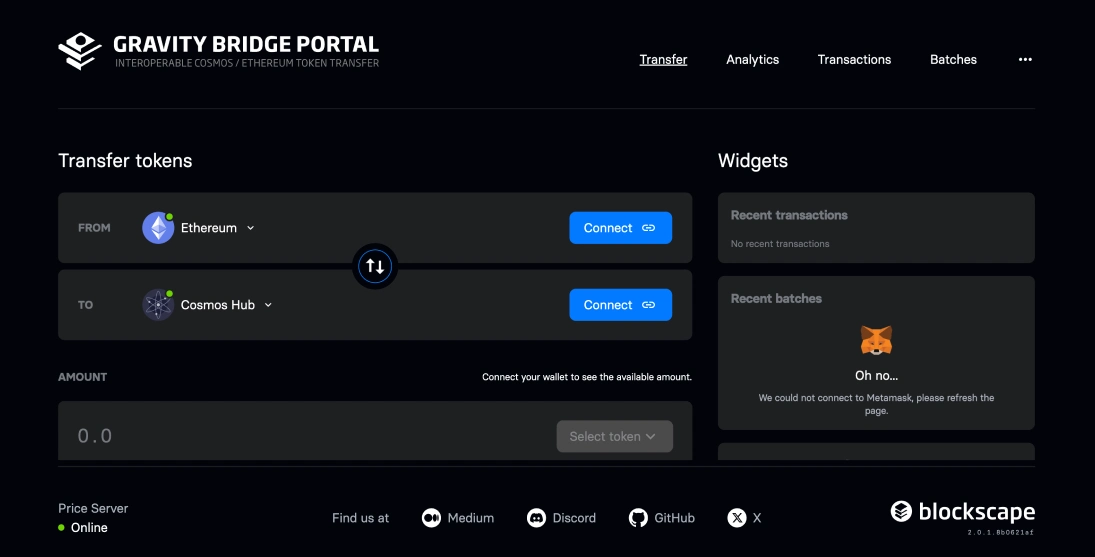Screen dimensions: 1095x557
Task: Click 'Connect your wallet to see the available amount'
Action: point(587,377)
